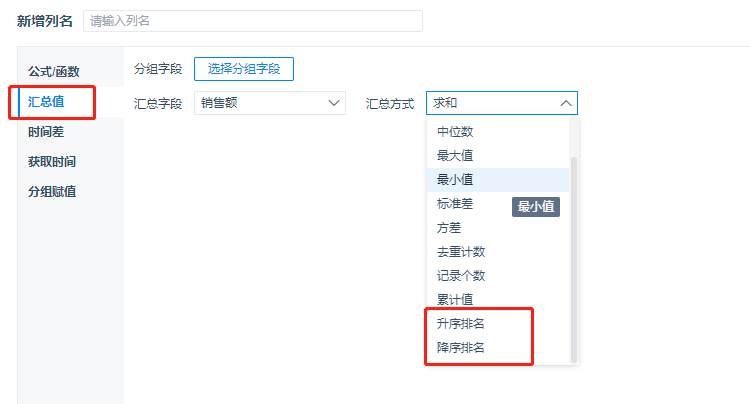
Task: Click the 选择分组字段 button
Action: point(244,69)
